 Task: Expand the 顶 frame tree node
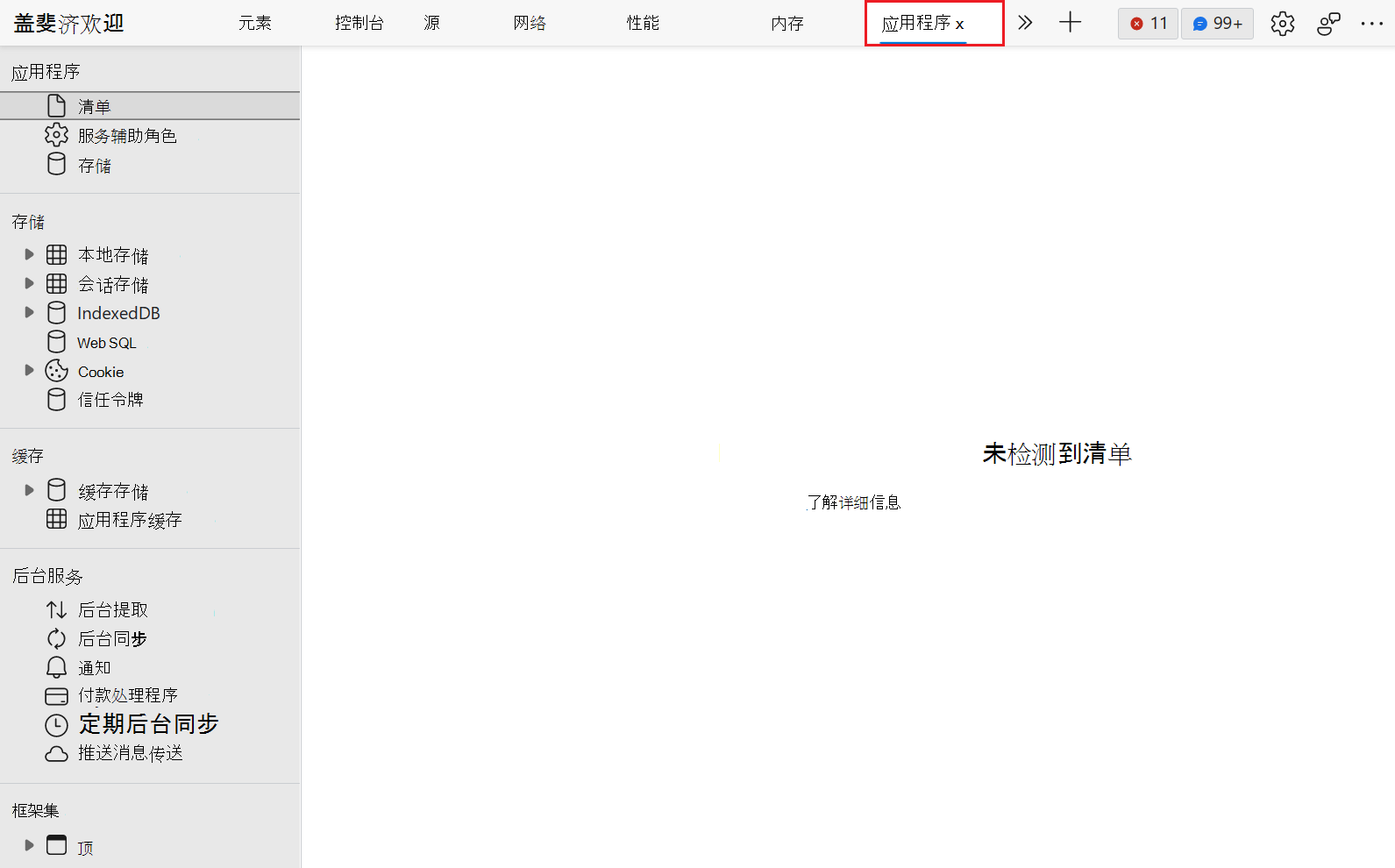coord(29,845)
